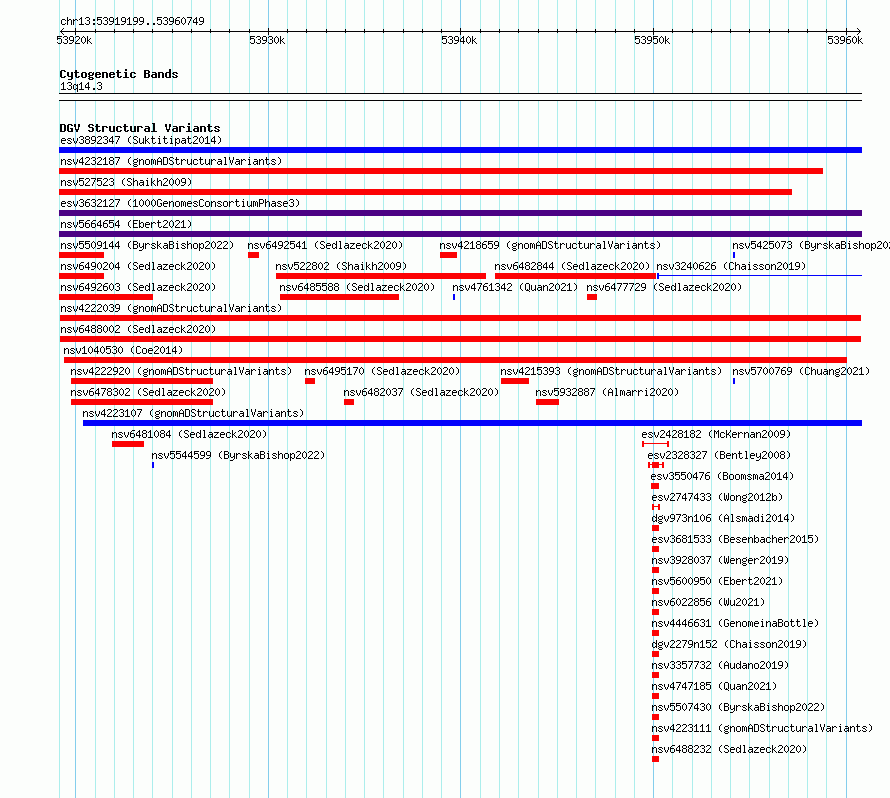Open nsv3240626 (Chaisson2019) label

coord(731,266)
